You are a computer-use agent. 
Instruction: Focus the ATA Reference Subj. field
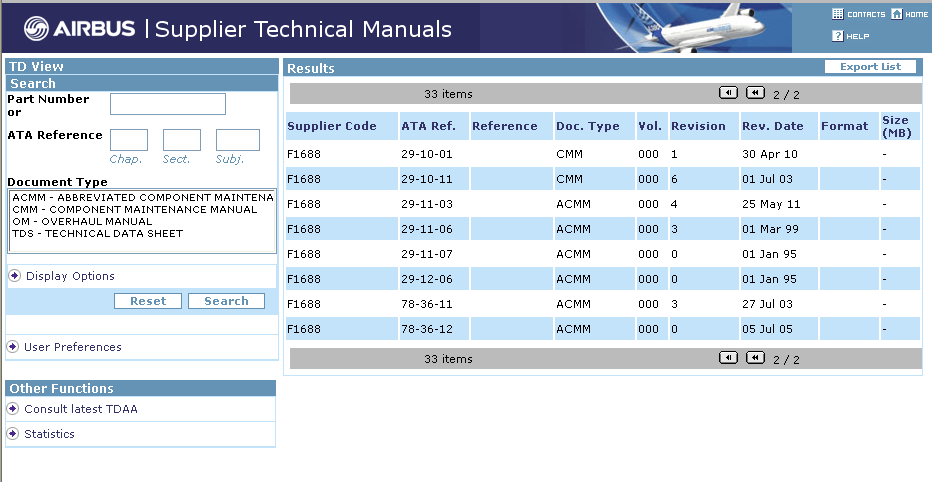238,140
